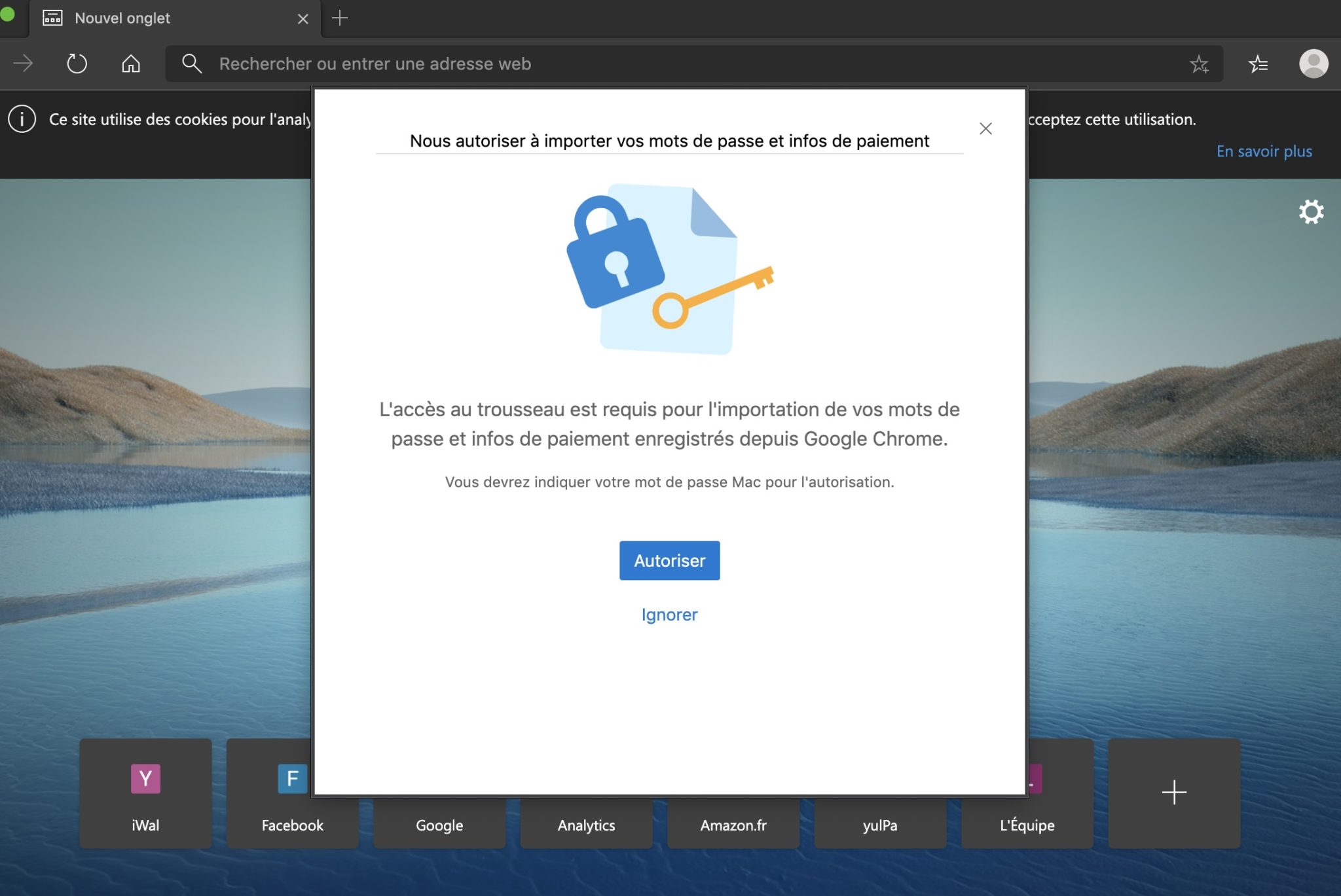The image size is (1341, 896).
Task: Open the yulPa app shortcut
Action: [880, 791]
